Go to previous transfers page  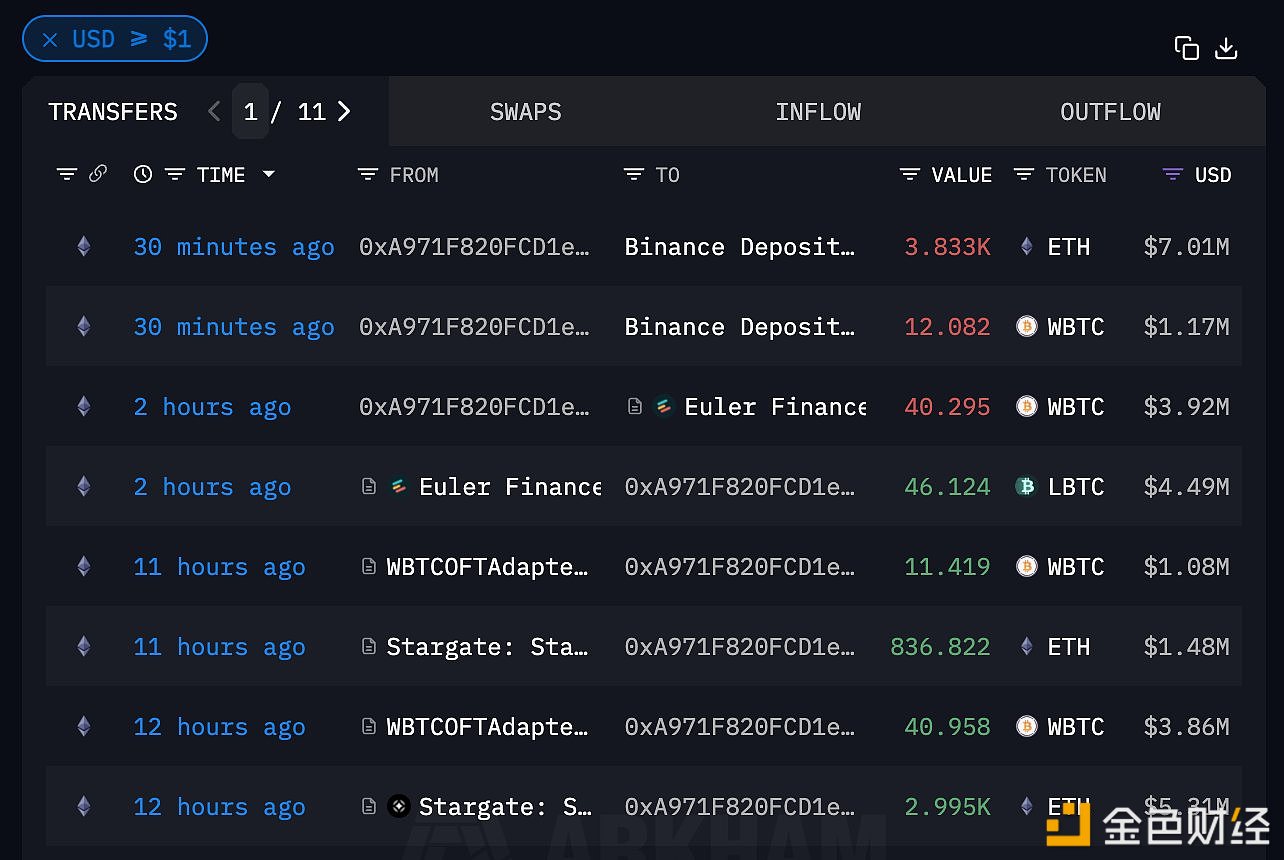point(214,111)
